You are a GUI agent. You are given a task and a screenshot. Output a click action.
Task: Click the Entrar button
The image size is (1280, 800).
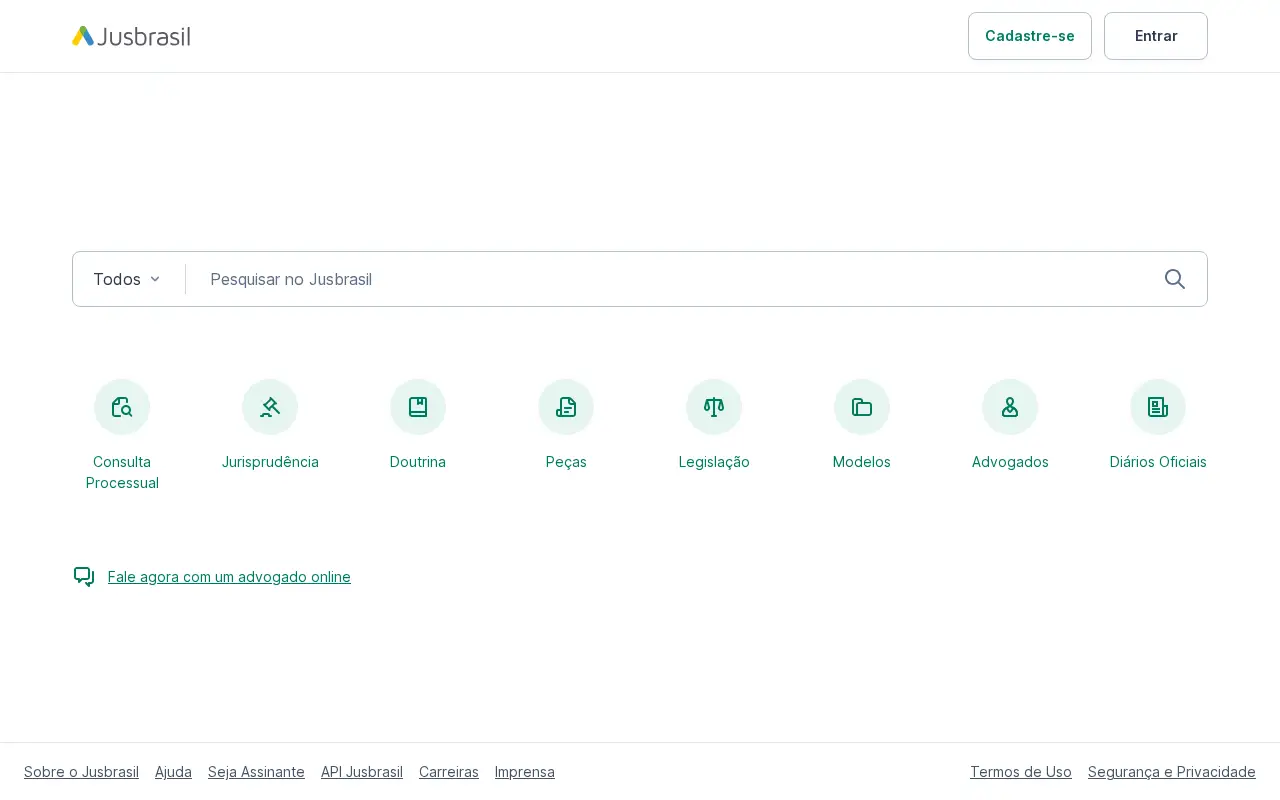tap(1156, 36)
